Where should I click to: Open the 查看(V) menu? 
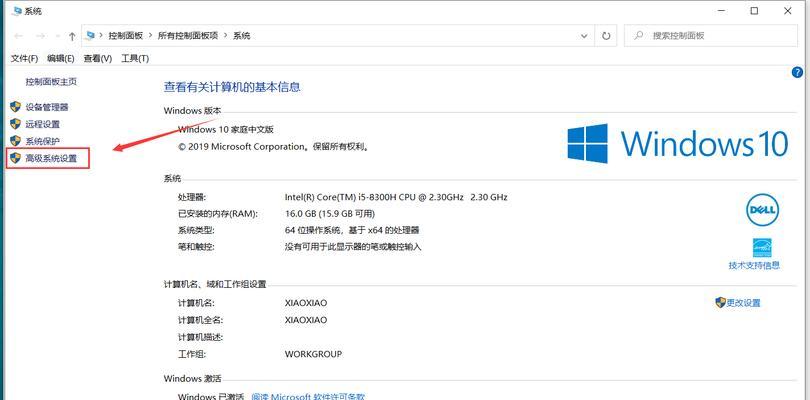98,58
